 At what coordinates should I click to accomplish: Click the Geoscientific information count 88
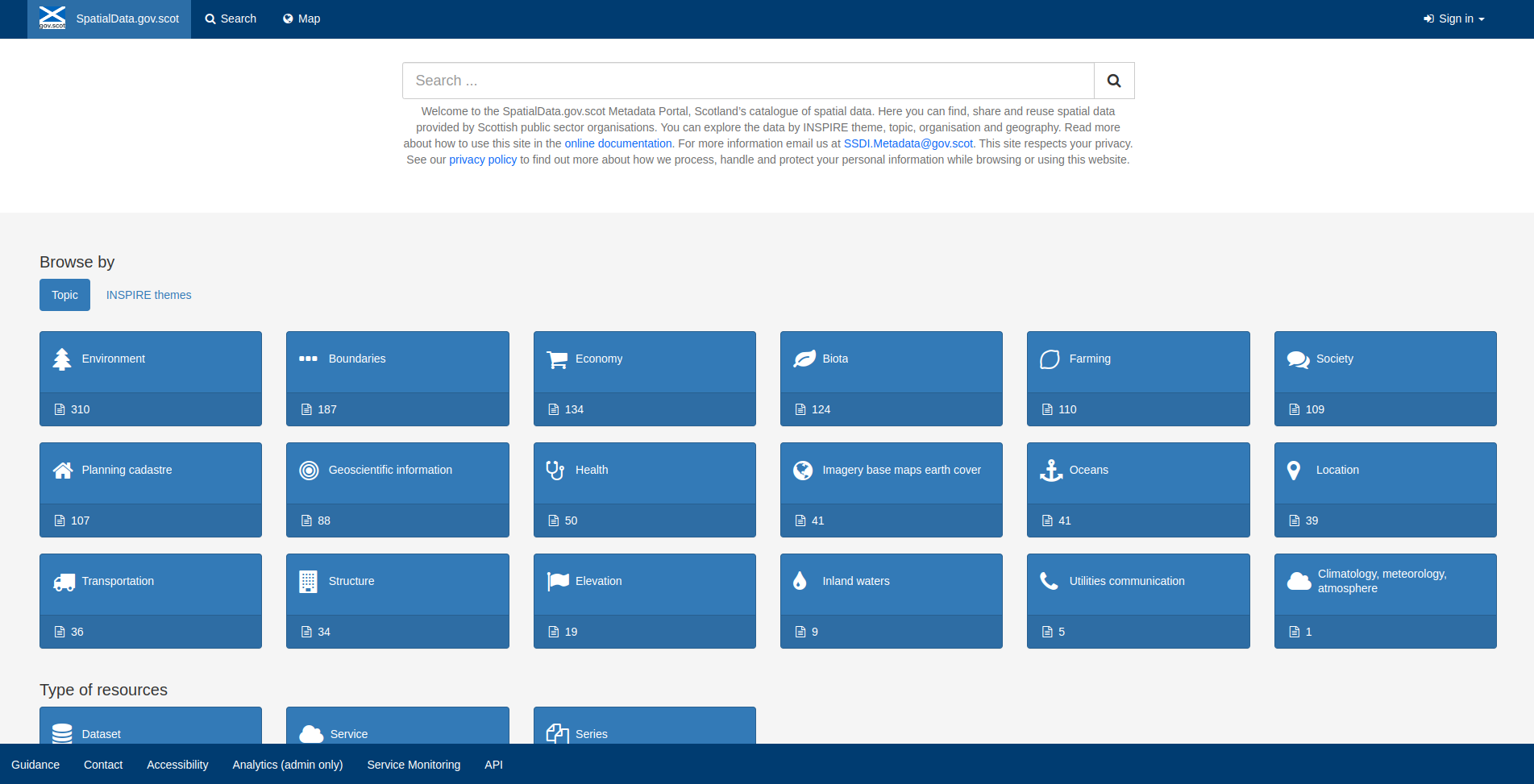click(324, 521)
